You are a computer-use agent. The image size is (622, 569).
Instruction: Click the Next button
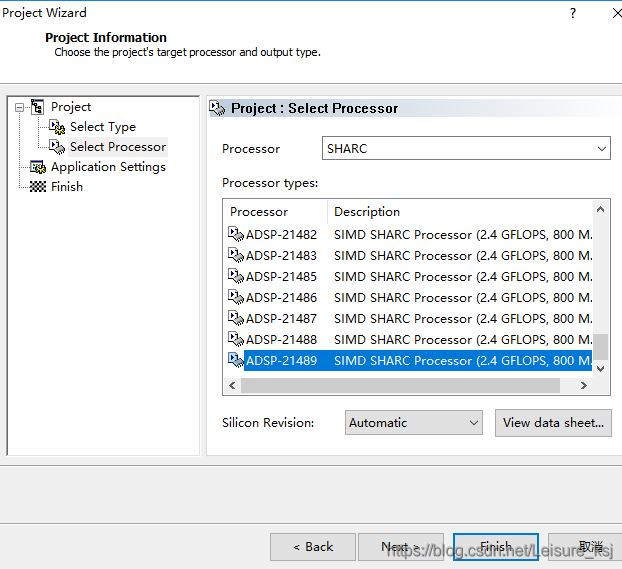point(401,547)
